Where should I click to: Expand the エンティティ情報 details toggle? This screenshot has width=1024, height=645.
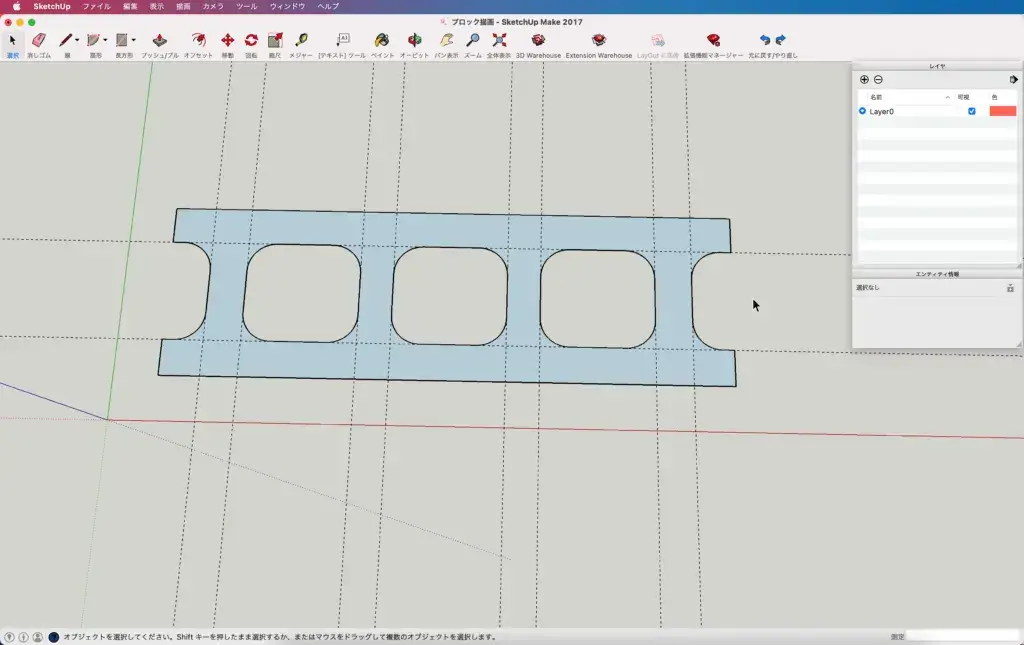point(1010,288)
